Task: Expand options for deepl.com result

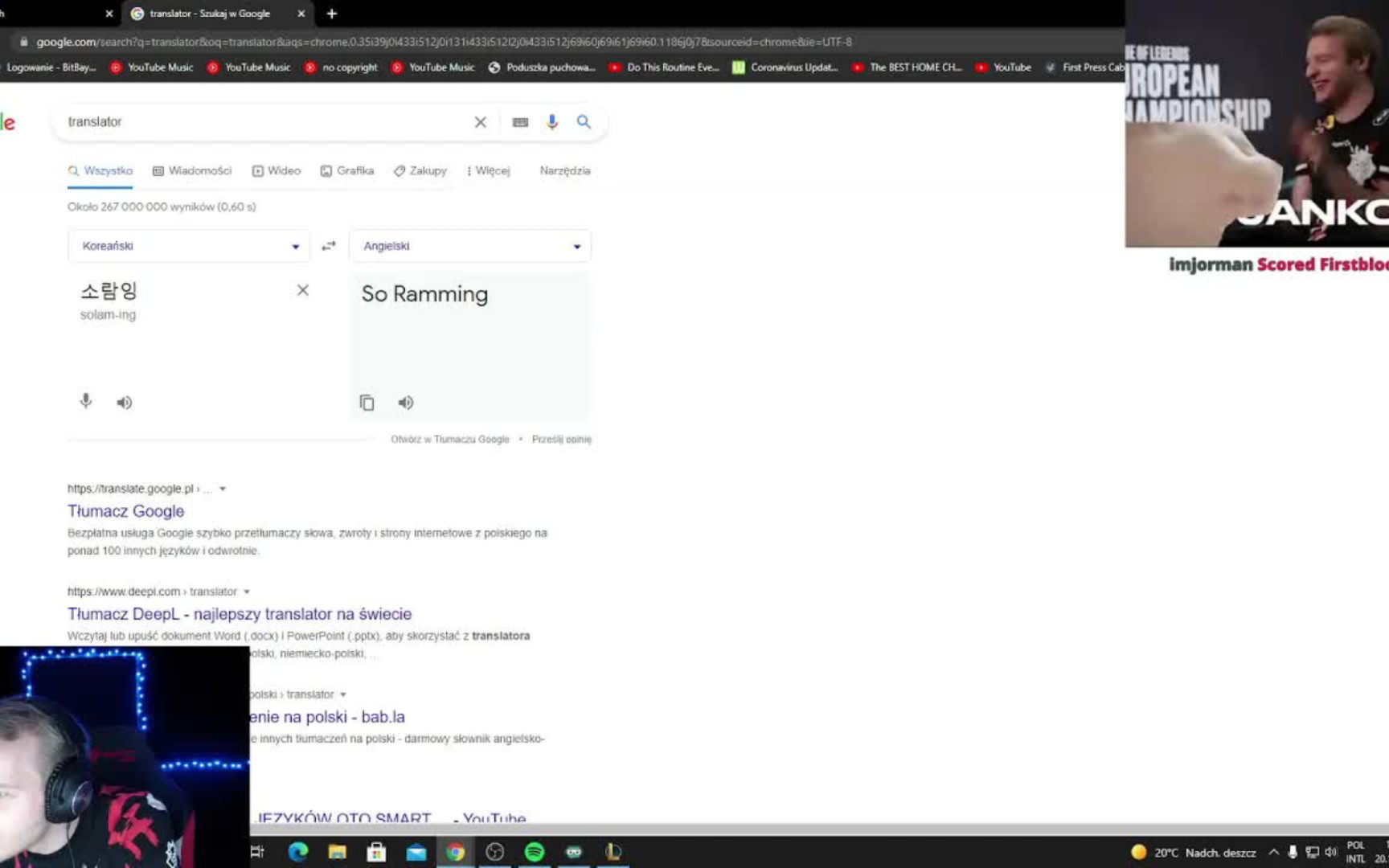Action: point(247,592)
